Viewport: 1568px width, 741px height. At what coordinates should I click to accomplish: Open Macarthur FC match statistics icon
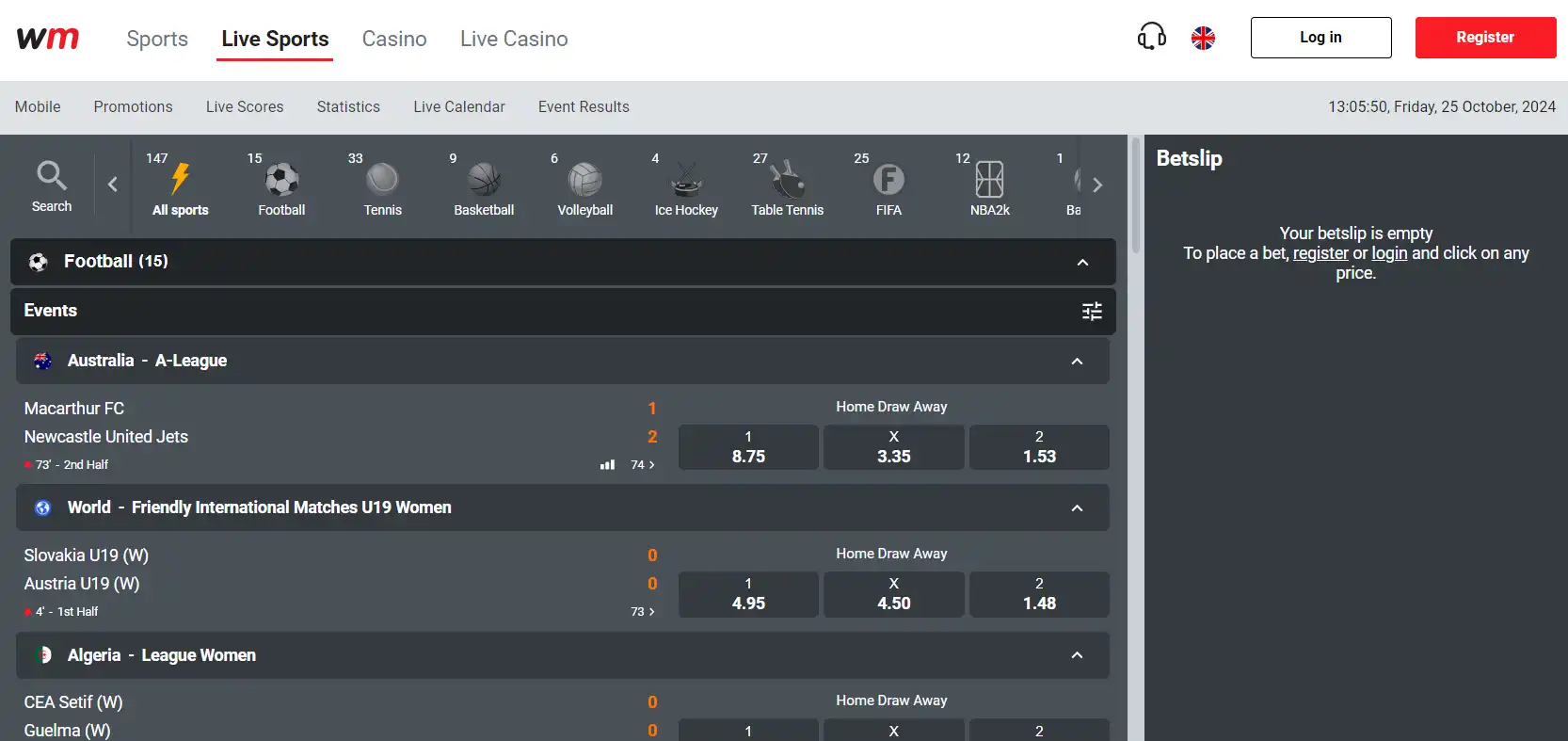608,465
